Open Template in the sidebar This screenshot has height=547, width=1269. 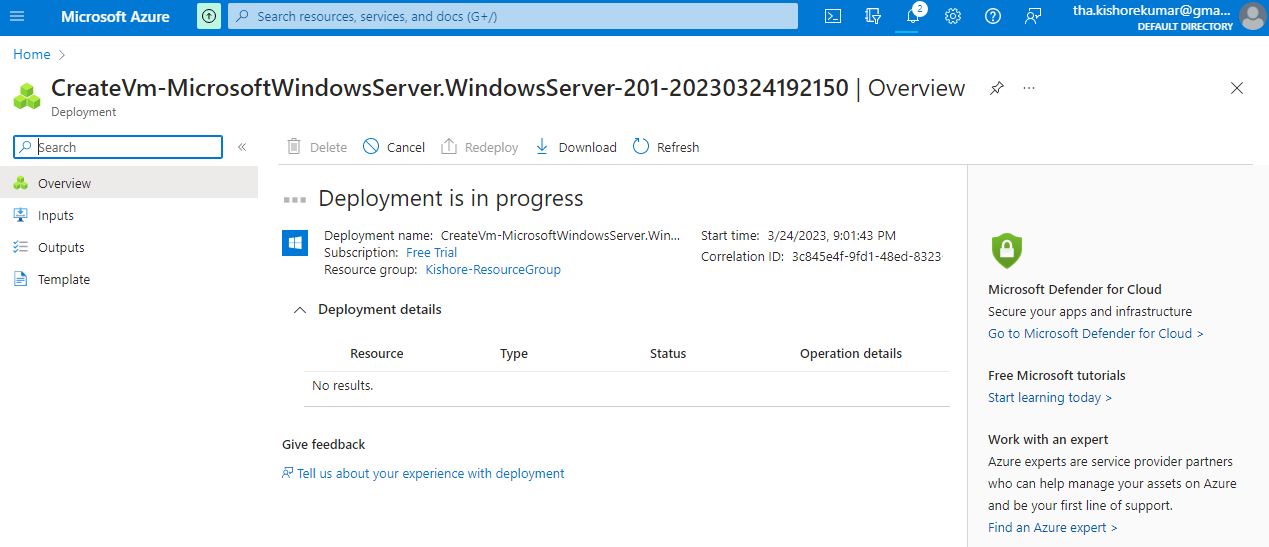(x=64, y=279)
